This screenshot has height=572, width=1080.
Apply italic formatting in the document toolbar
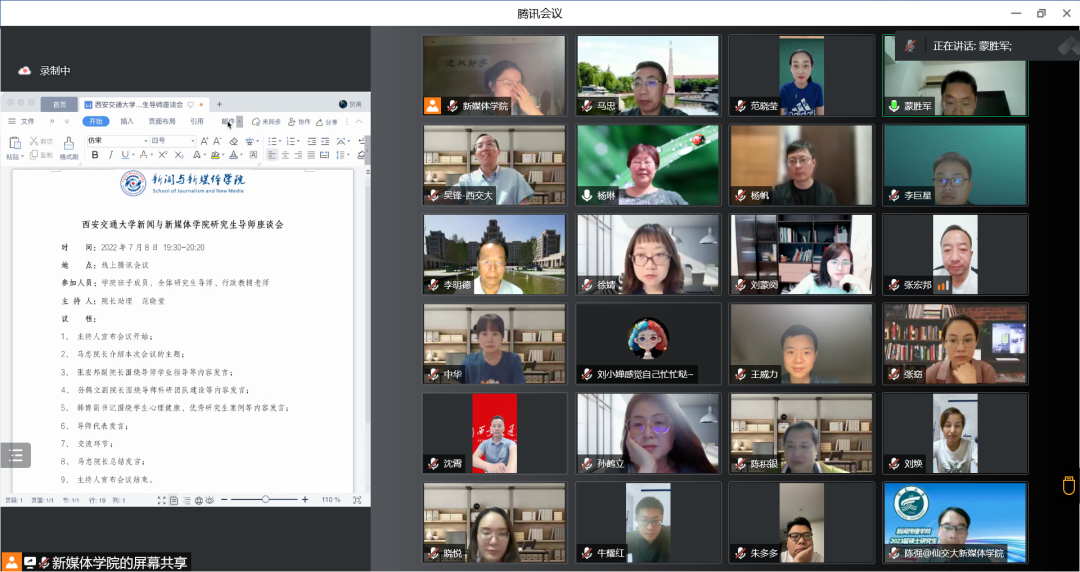pyautogui.click(x=109, y=155)
